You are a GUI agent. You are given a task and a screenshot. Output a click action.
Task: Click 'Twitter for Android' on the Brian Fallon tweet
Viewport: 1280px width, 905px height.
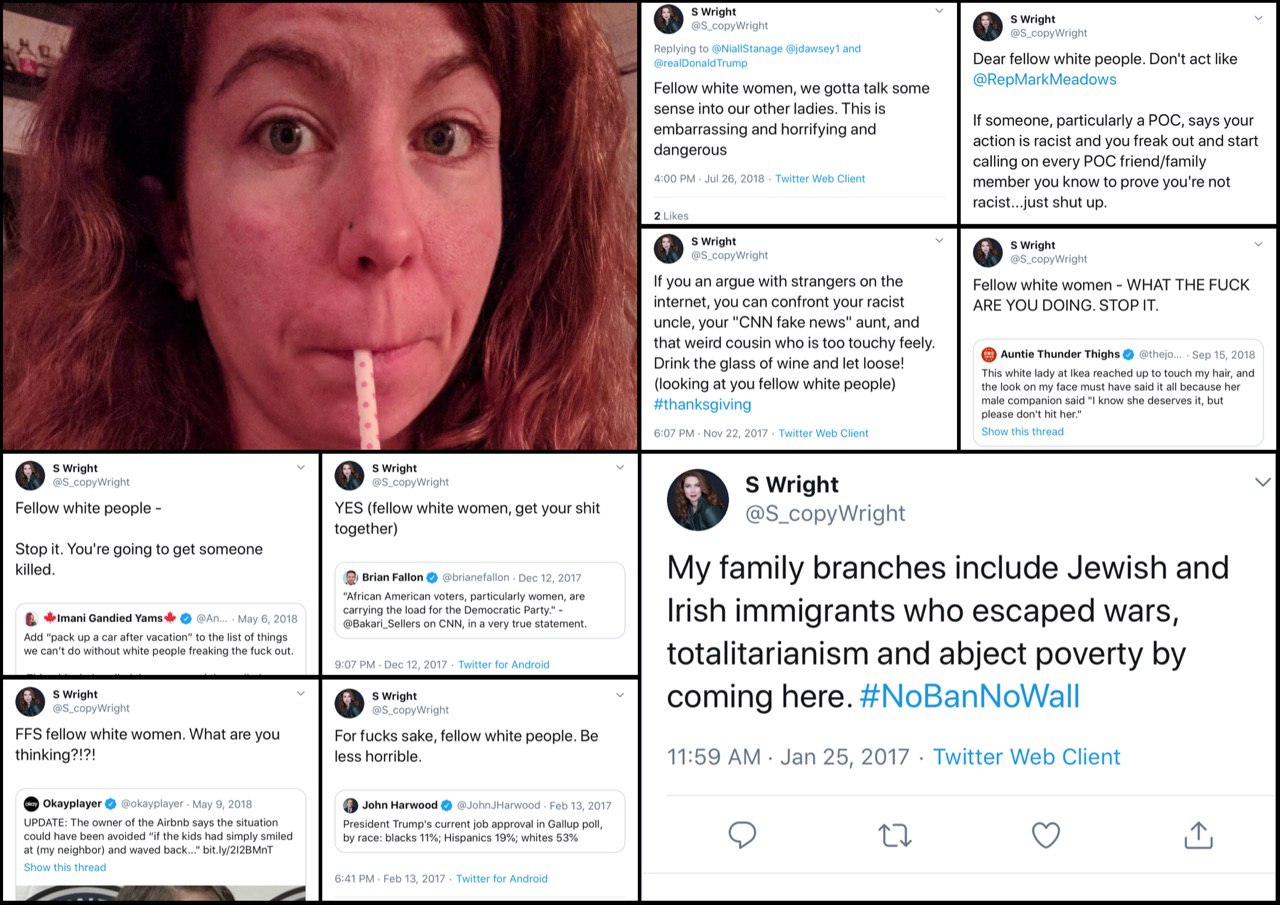point(503,664)
